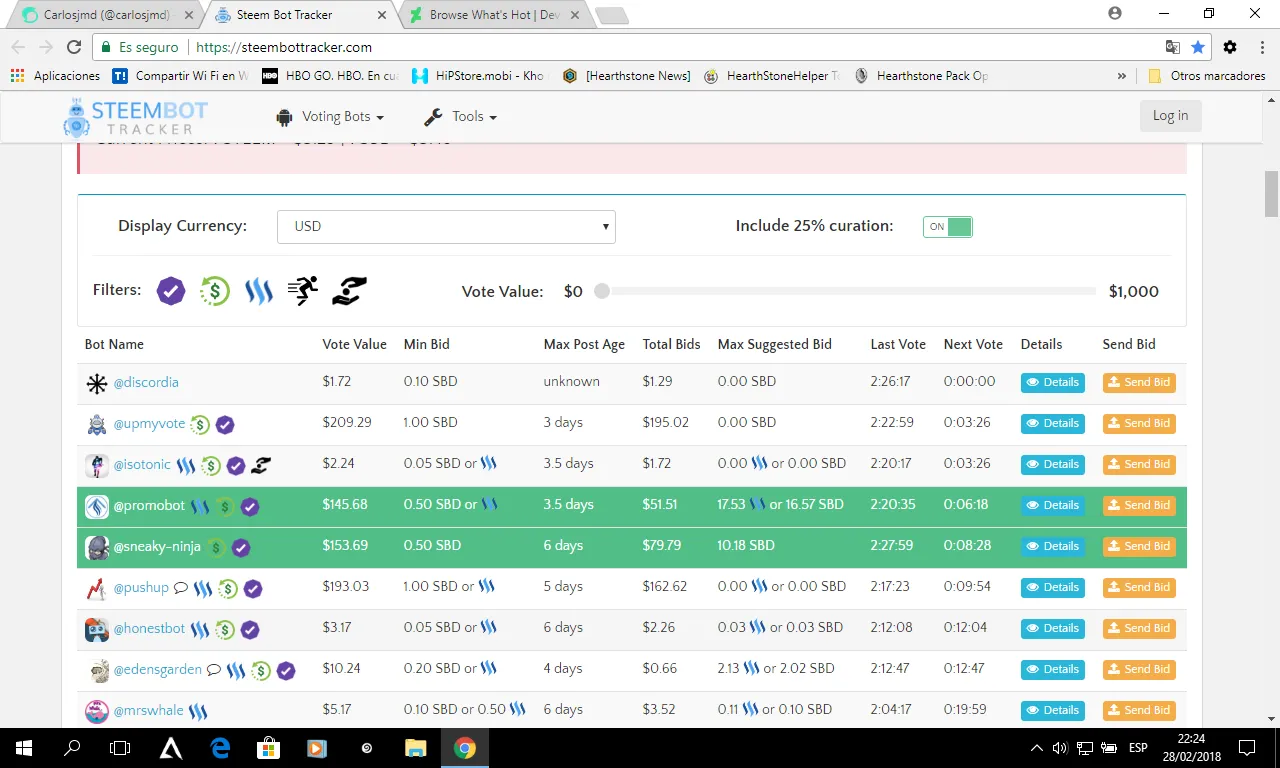Open the Aplicaciones bookmarks shortcut
The width and height of the screenshot is (1280, 768).
tap(55, 76)
